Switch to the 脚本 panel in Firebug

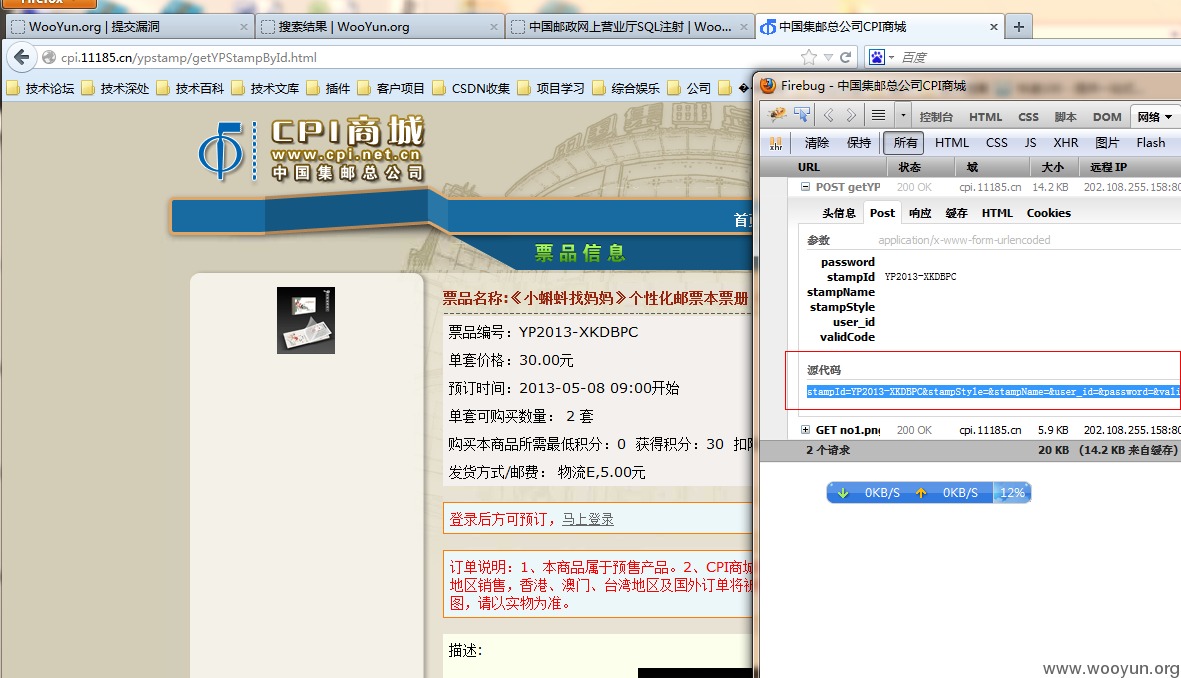coord(1065,117)
